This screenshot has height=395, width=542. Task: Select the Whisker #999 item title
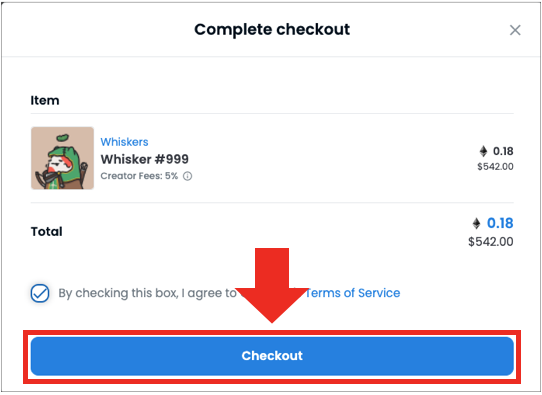(x=144, y=159)
